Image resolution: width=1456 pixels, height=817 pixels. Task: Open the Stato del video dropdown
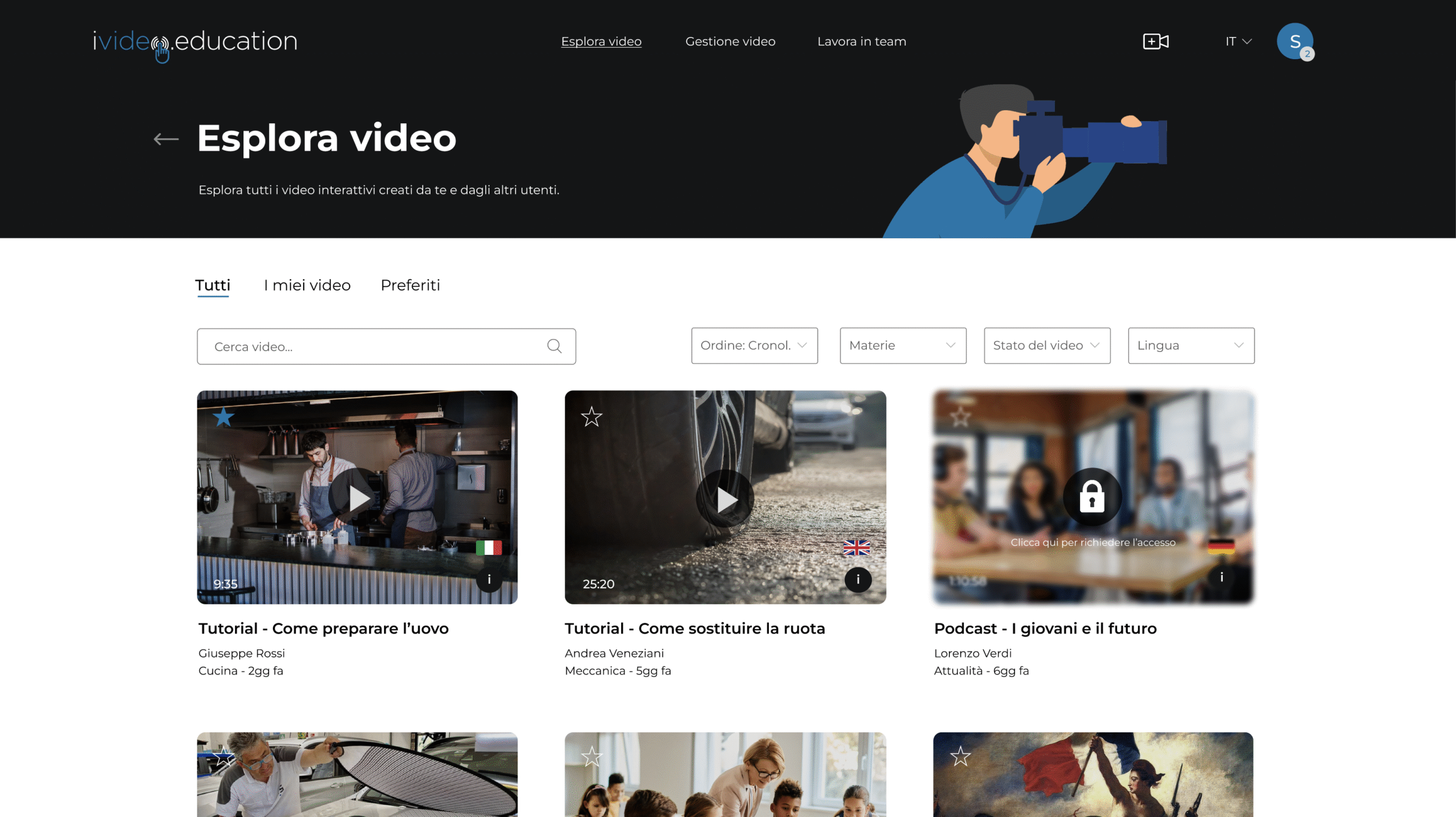point(1046,346)
